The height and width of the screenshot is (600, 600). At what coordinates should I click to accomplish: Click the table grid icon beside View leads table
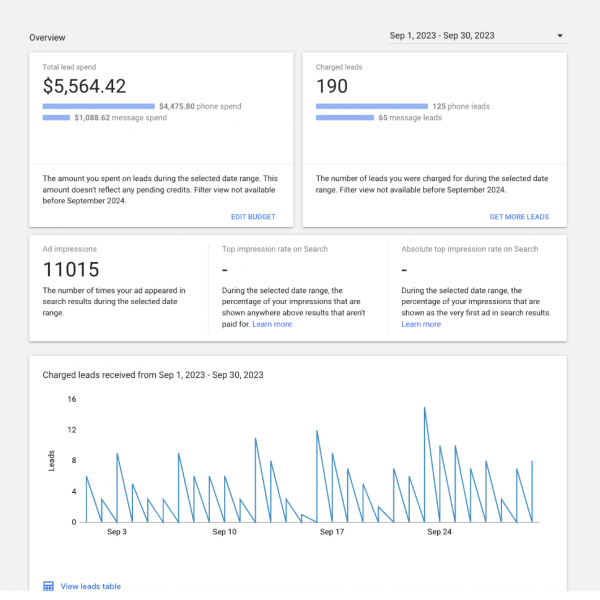[x=48, y=586]
